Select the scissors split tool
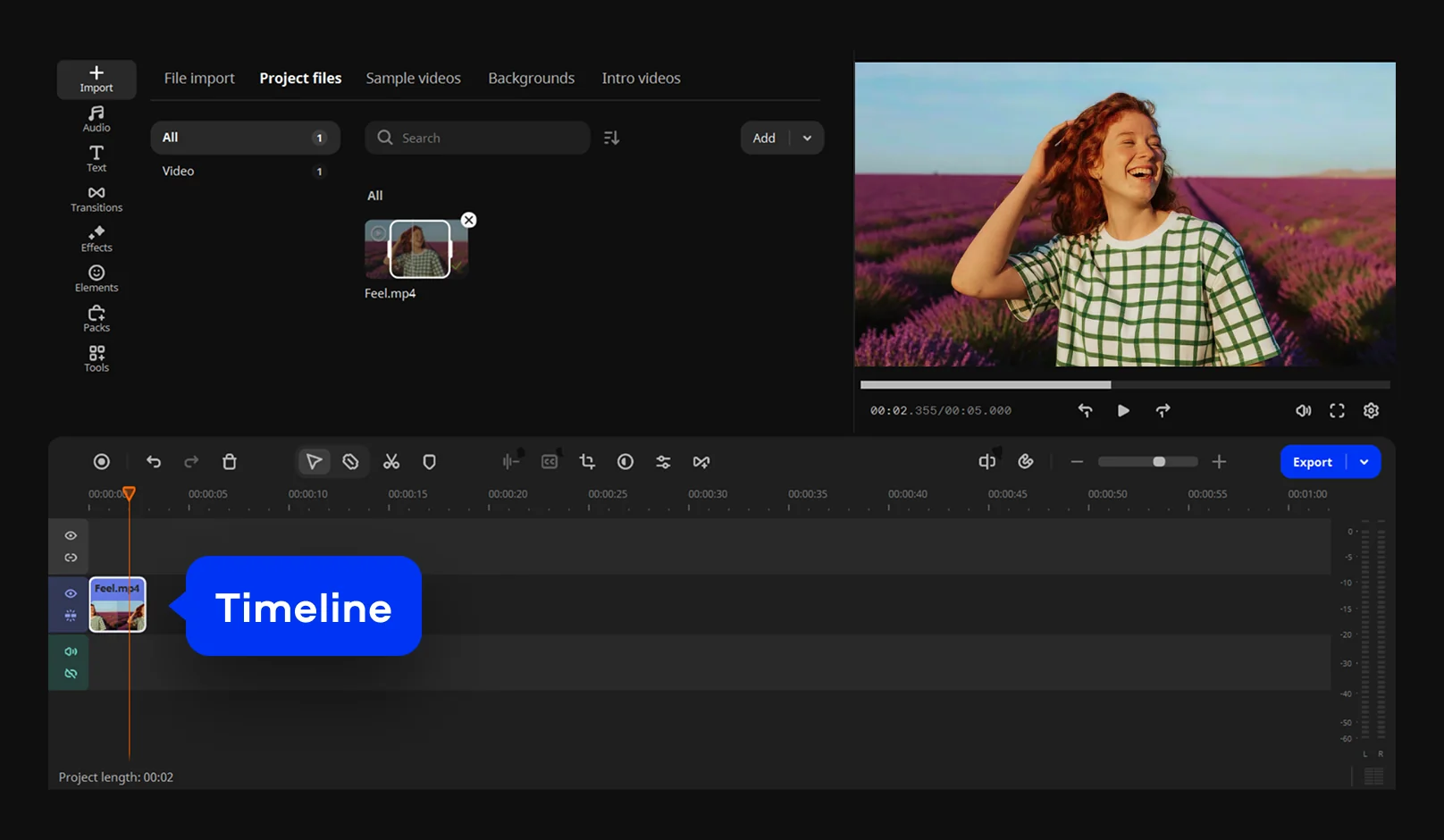Screen dimensions: 1444x840 (391, 462)
